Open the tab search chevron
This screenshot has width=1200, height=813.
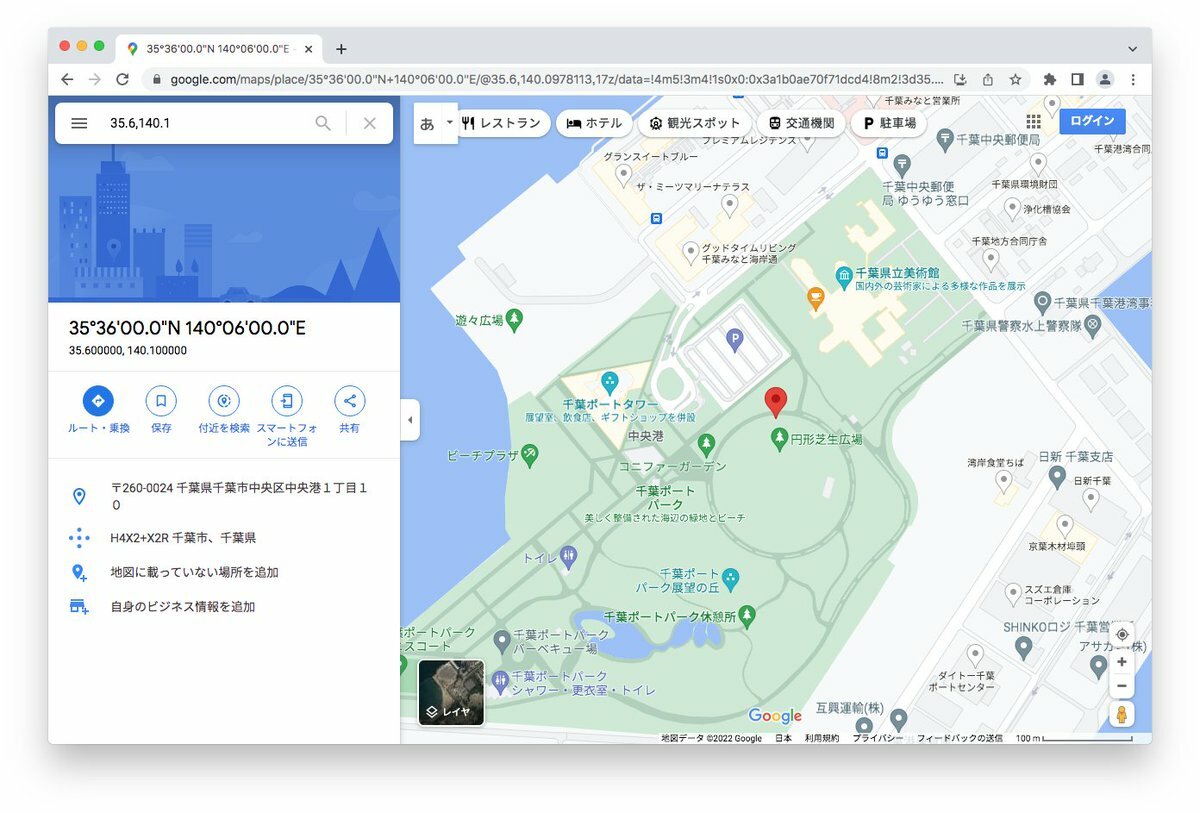click(x=1132, y=49)
